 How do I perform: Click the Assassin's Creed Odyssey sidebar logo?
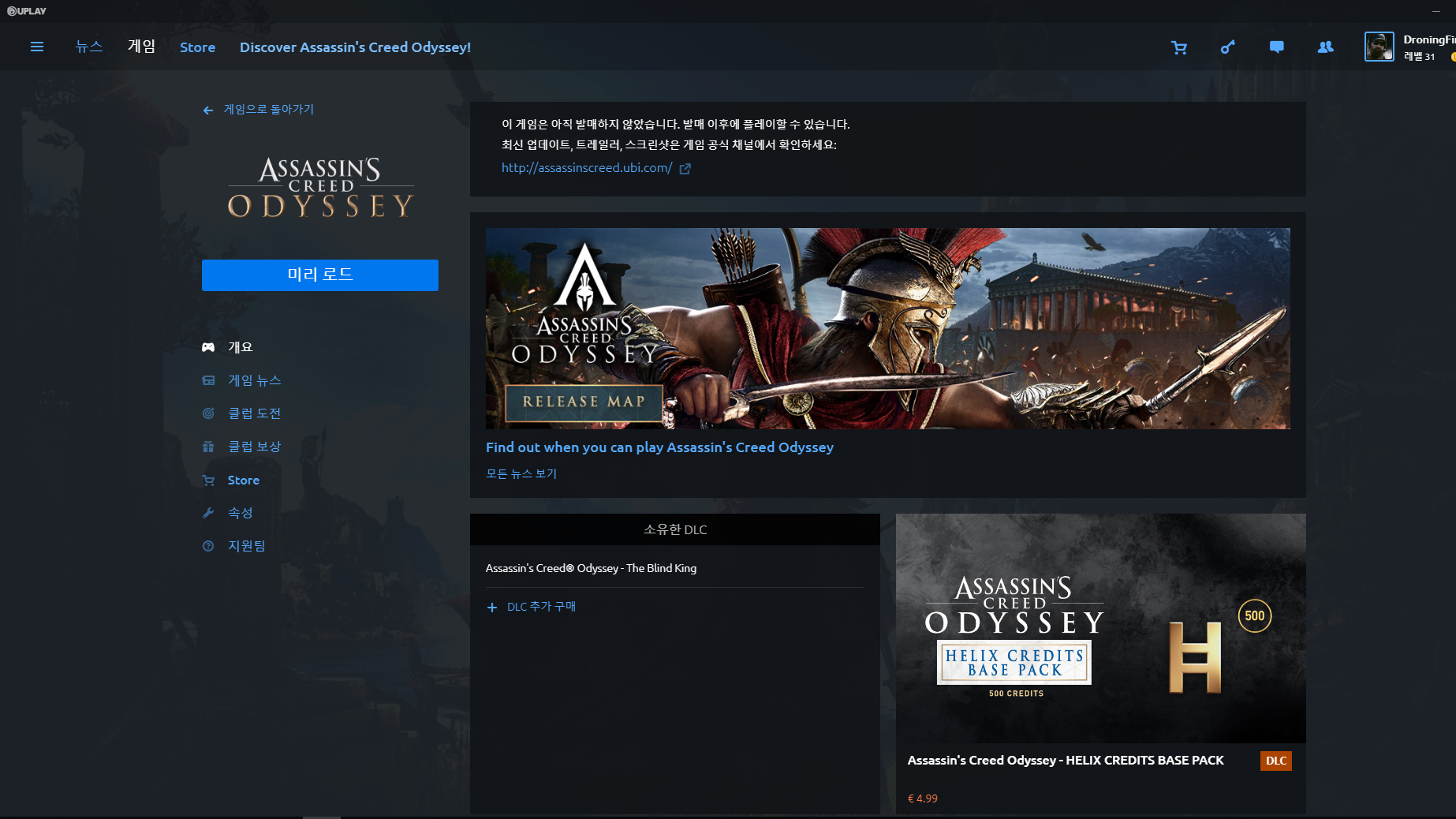(320, 188)
